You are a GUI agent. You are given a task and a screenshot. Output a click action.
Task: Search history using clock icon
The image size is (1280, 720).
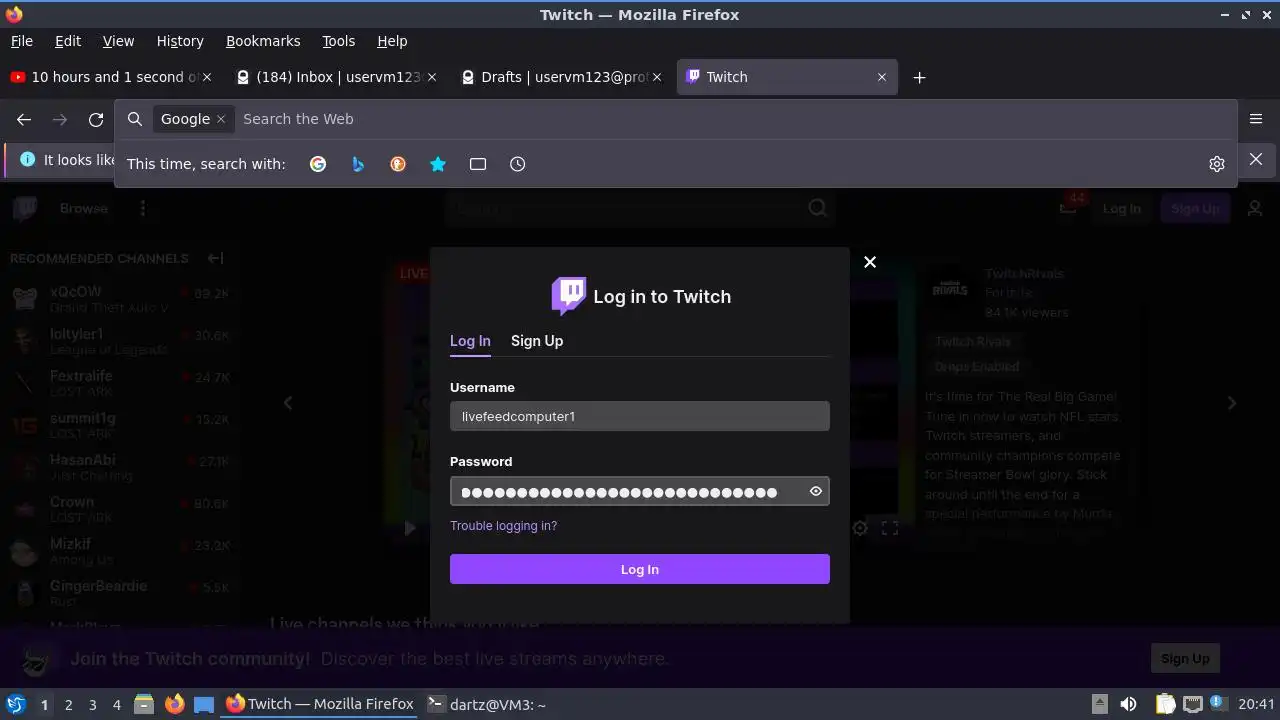click(x=518, y=164)
